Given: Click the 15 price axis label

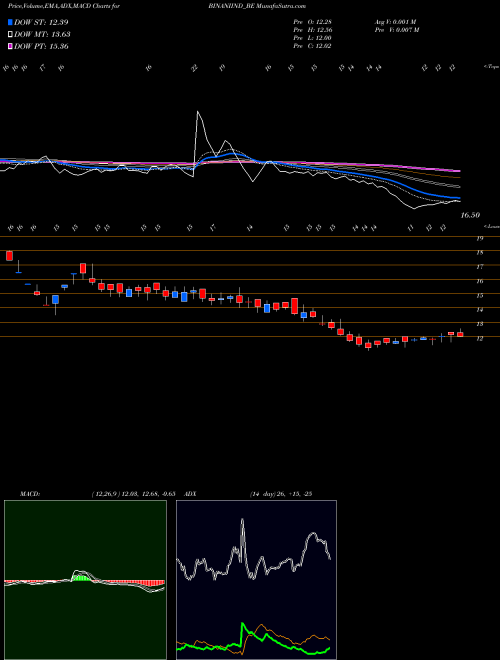Looking at the screenshot, I should coord(479,295).
